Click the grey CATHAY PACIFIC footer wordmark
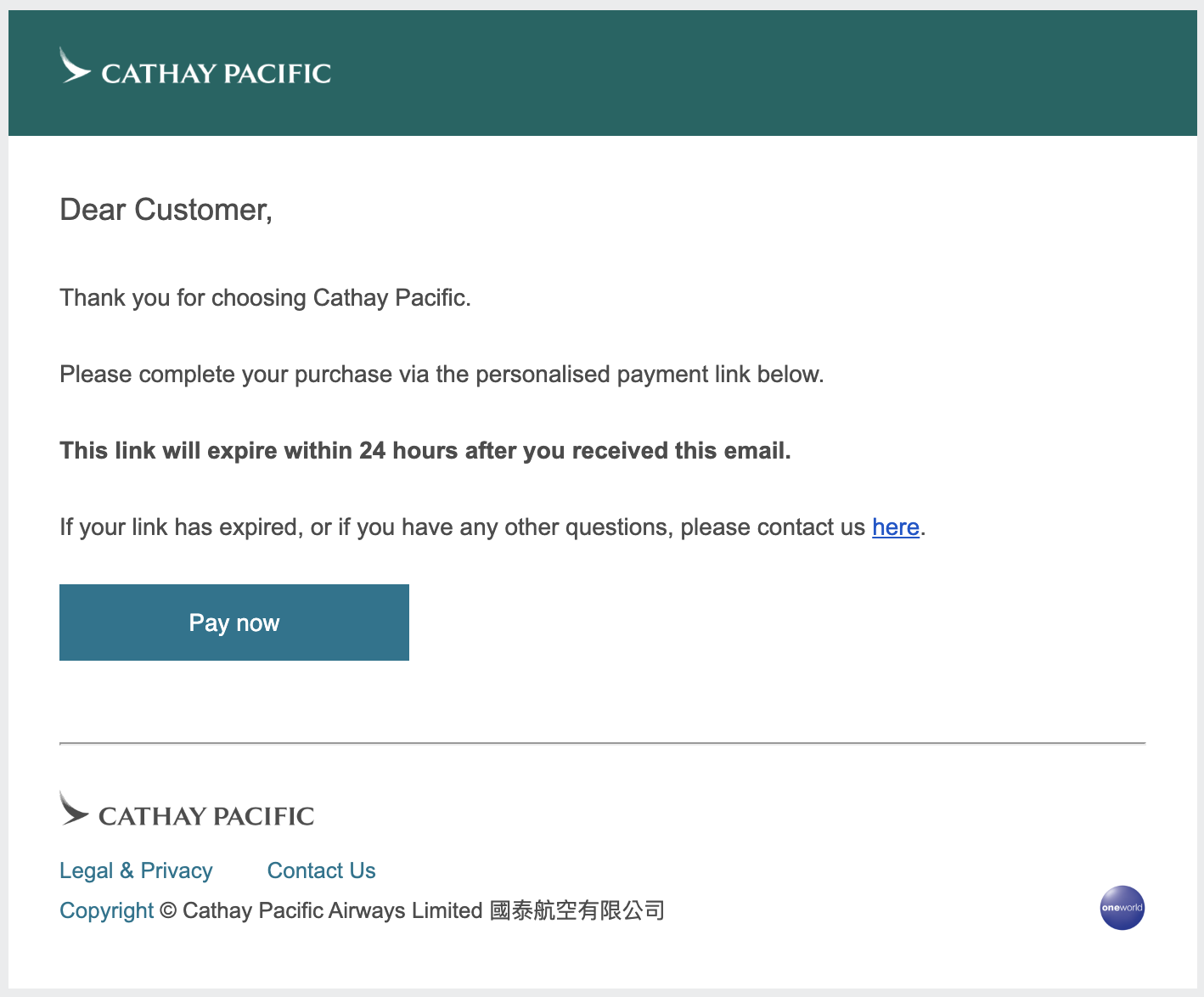The width and height of the screenshot is (1204, 997). coord(206,816)
